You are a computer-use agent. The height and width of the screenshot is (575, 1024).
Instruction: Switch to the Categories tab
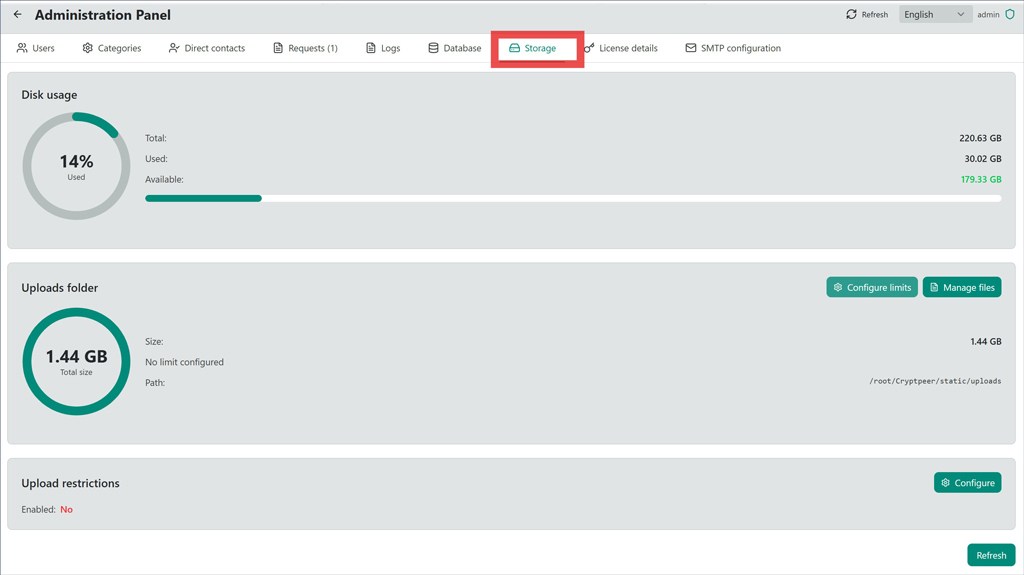pos(112,48)
